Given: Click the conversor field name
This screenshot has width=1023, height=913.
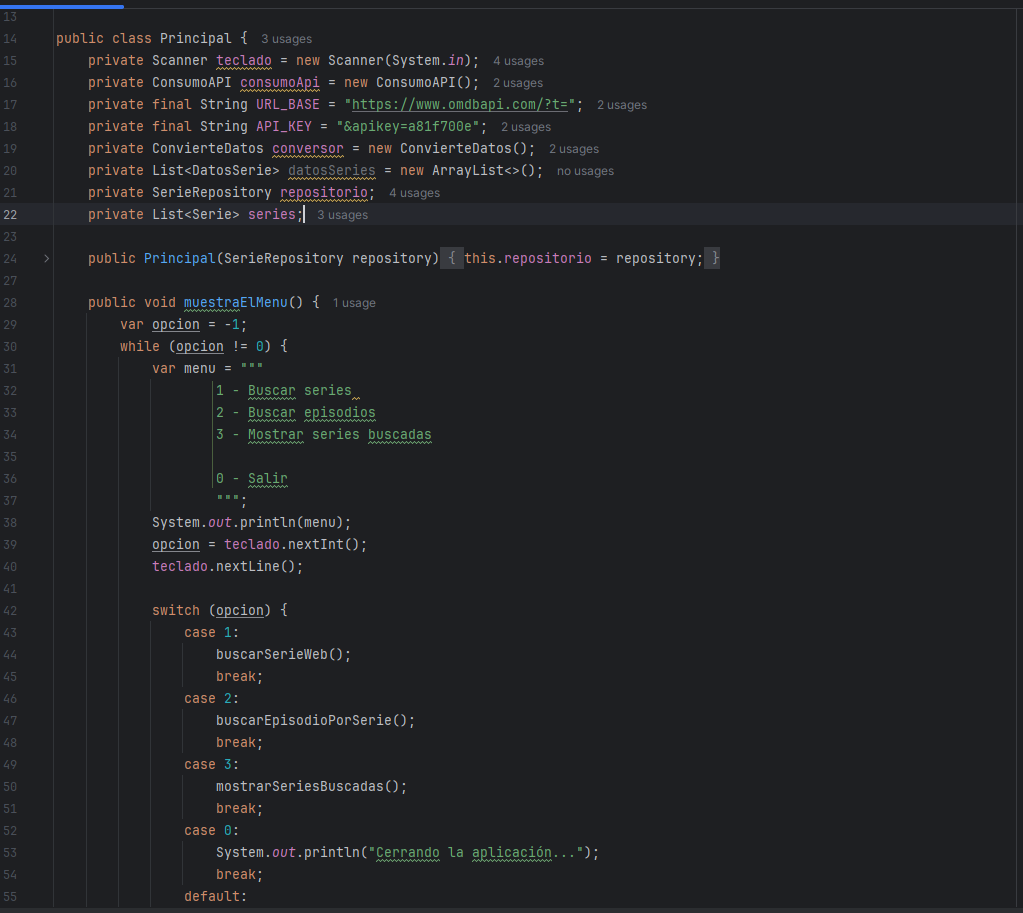Looking at the screenshot, I should [308, 148].
